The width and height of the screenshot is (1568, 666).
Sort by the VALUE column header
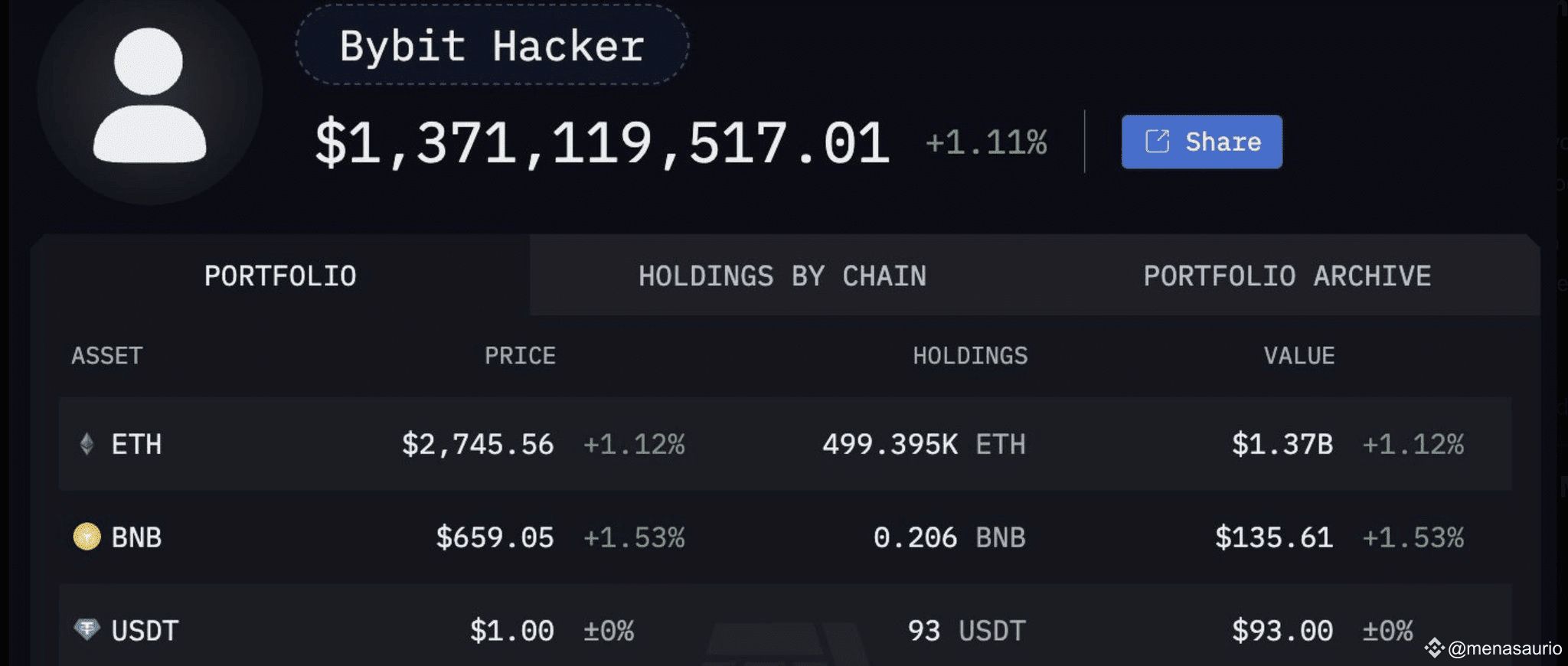click(1299, 356)
